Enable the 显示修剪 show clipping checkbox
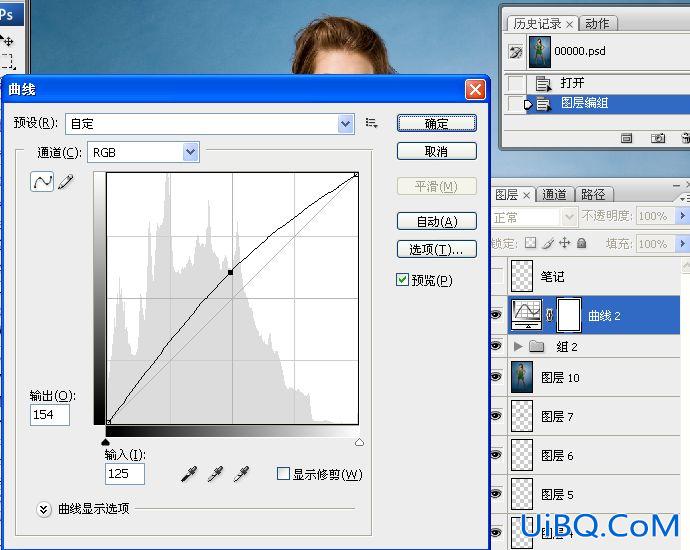The height and width of the screenshot is (550, 690). 283,474
